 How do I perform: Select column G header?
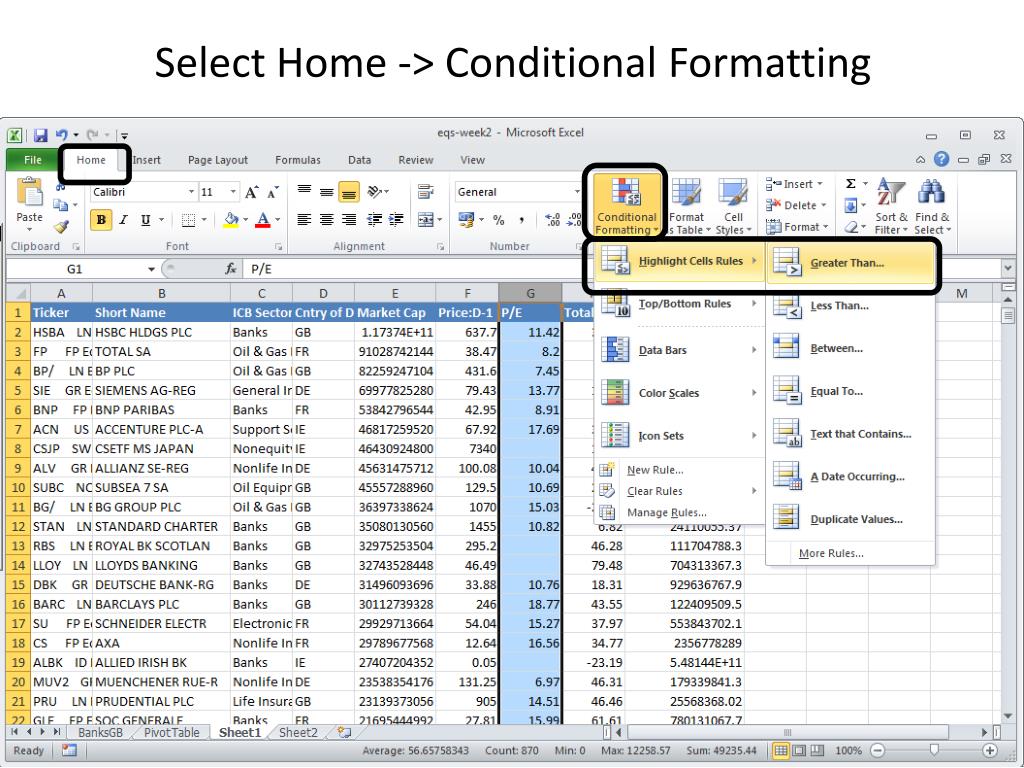click(x=530, y=293)
